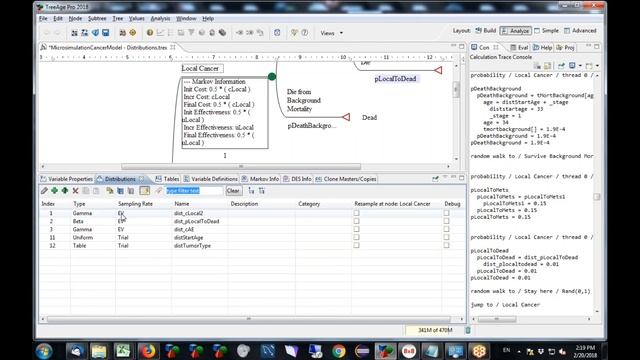Screen dimensions: 640x360
Task: Click the Save (floppy disk) toolbar icon
Action: tap(106, 33)
